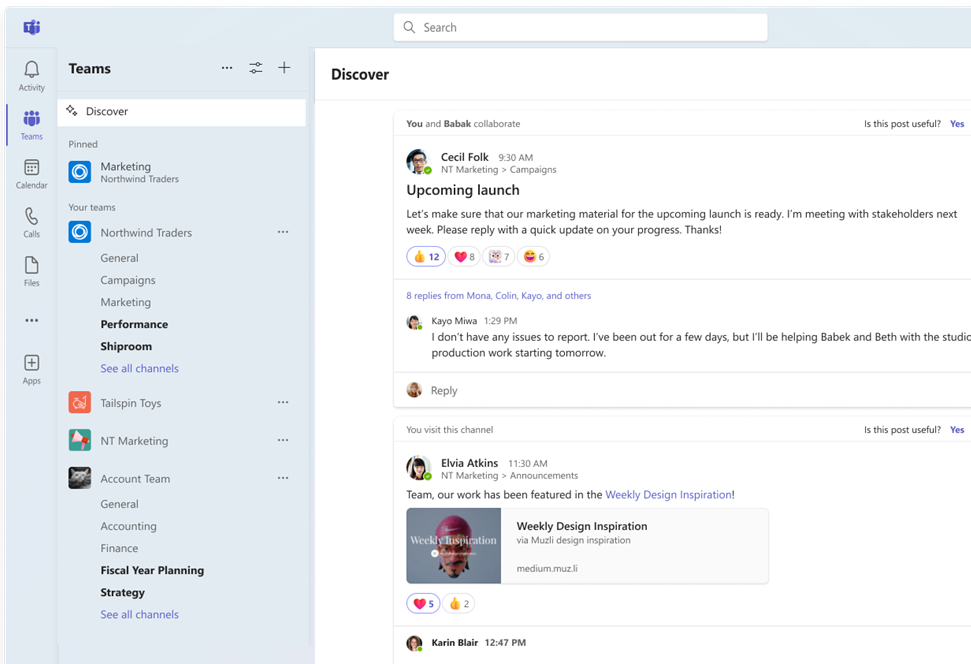This screenshot has width=971, height=664.
Task: Open the Weekly Design Inspiration link
Action: 670,494
